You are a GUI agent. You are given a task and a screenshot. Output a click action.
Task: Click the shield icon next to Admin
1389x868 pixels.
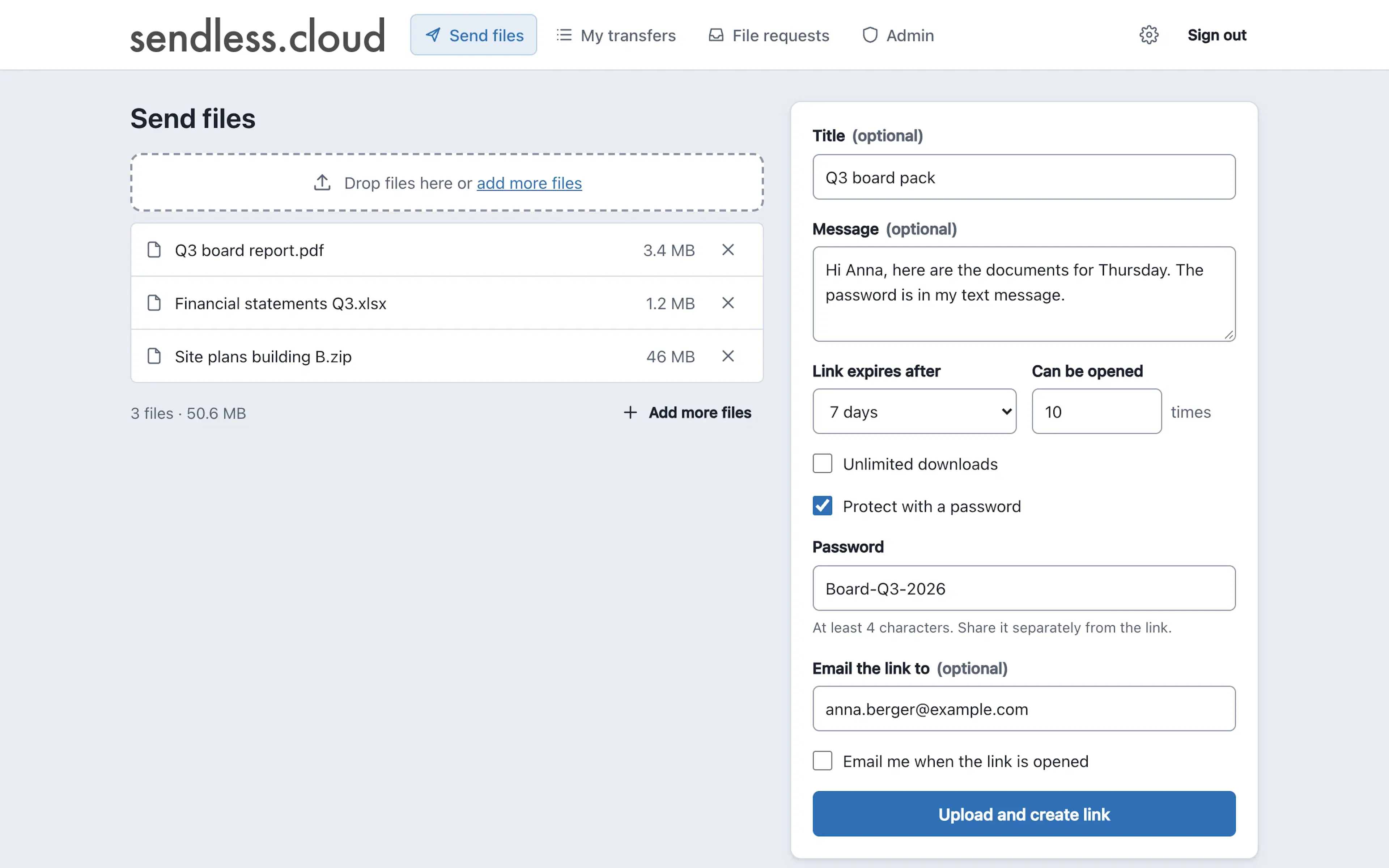pos(870,35)
